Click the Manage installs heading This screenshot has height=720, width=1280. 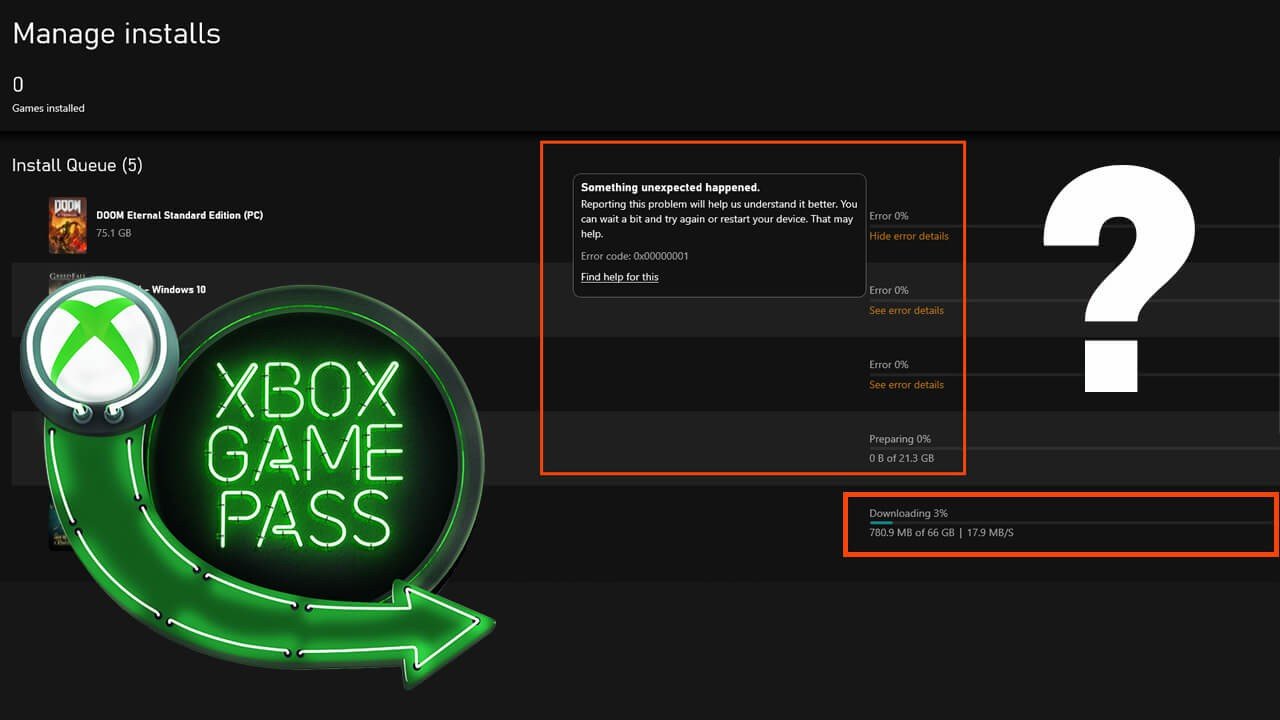tap(116, 34)
